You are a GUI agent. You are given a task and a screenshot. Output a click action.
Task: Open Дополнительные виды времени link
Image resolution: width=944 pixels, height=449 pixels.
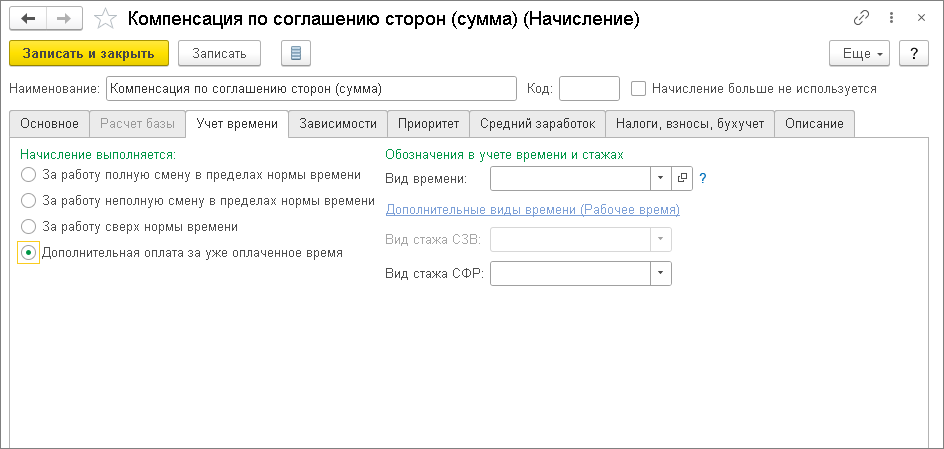point(532,210)
